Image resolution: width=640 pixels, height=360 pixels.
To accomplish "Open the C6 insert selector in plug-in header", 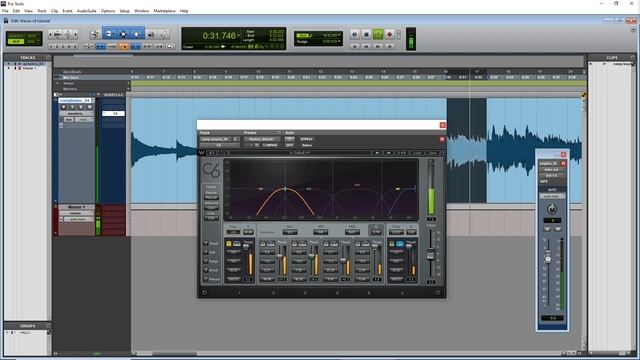I will coord(219,145).
